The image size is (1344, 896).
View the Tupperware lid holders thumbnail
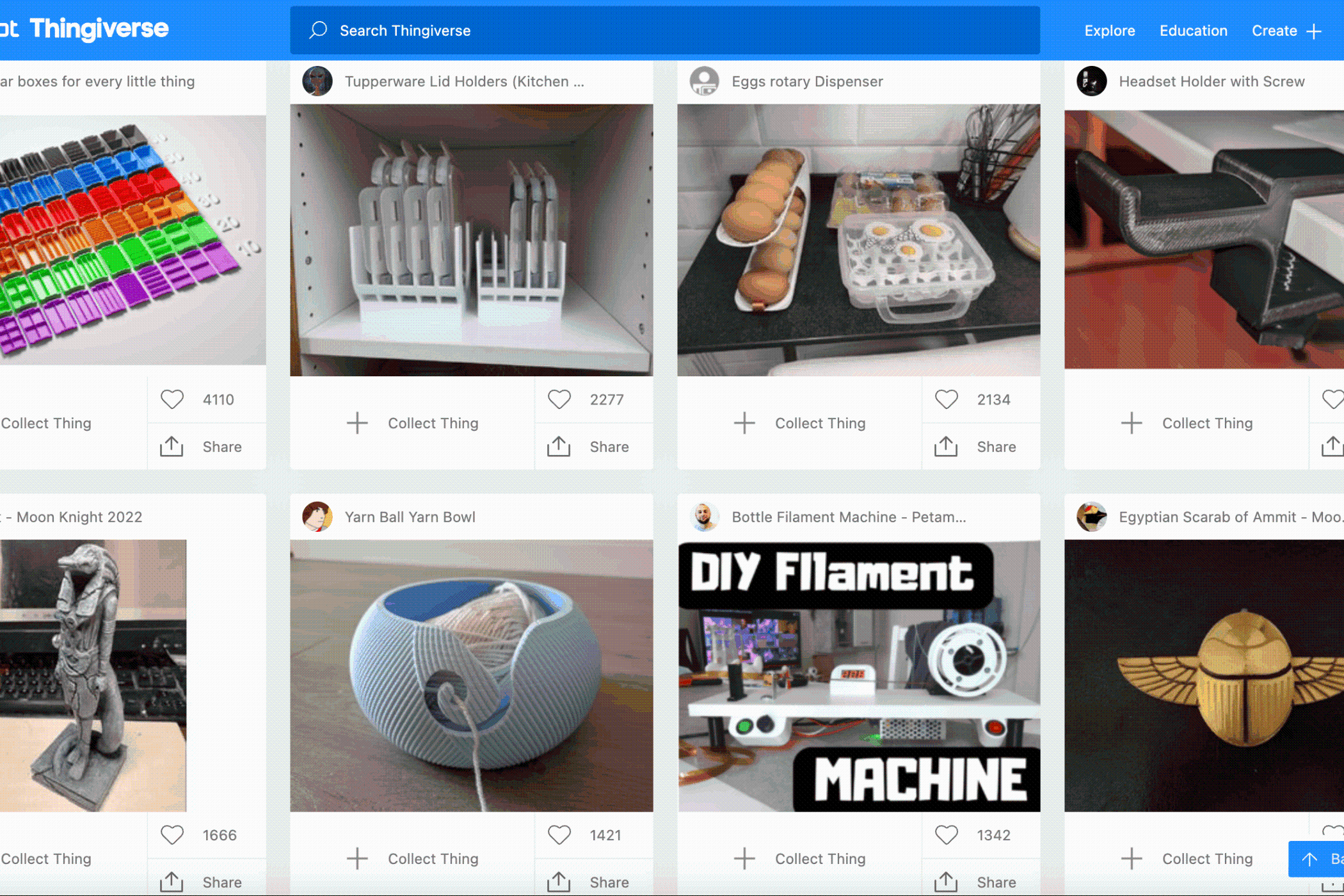(472, 240)
